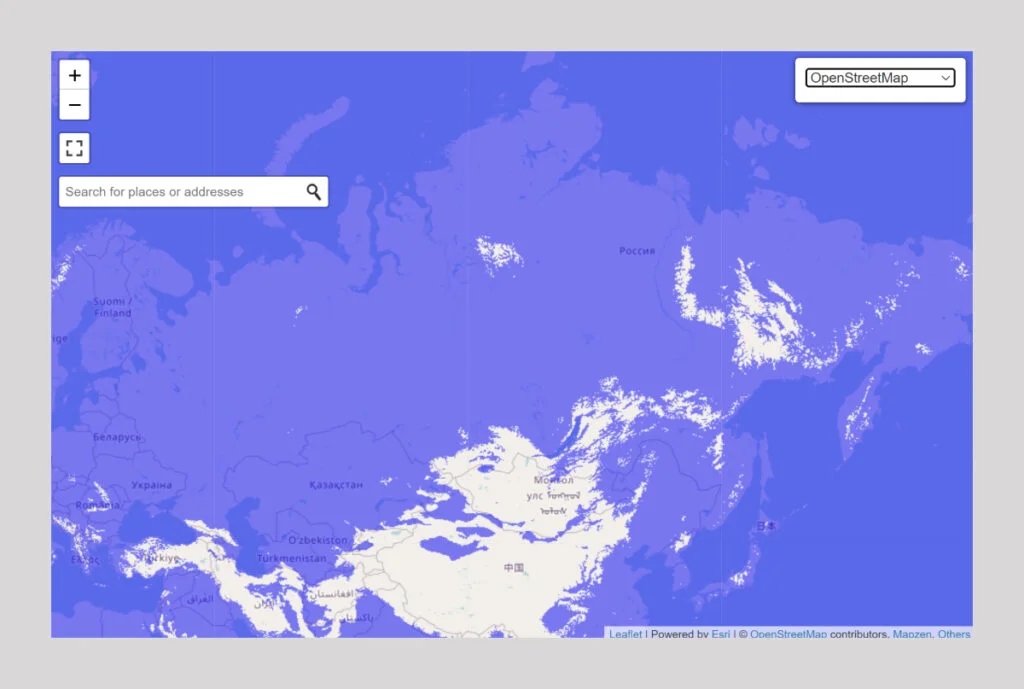Click the Монгол label on the map

point(553,481)
